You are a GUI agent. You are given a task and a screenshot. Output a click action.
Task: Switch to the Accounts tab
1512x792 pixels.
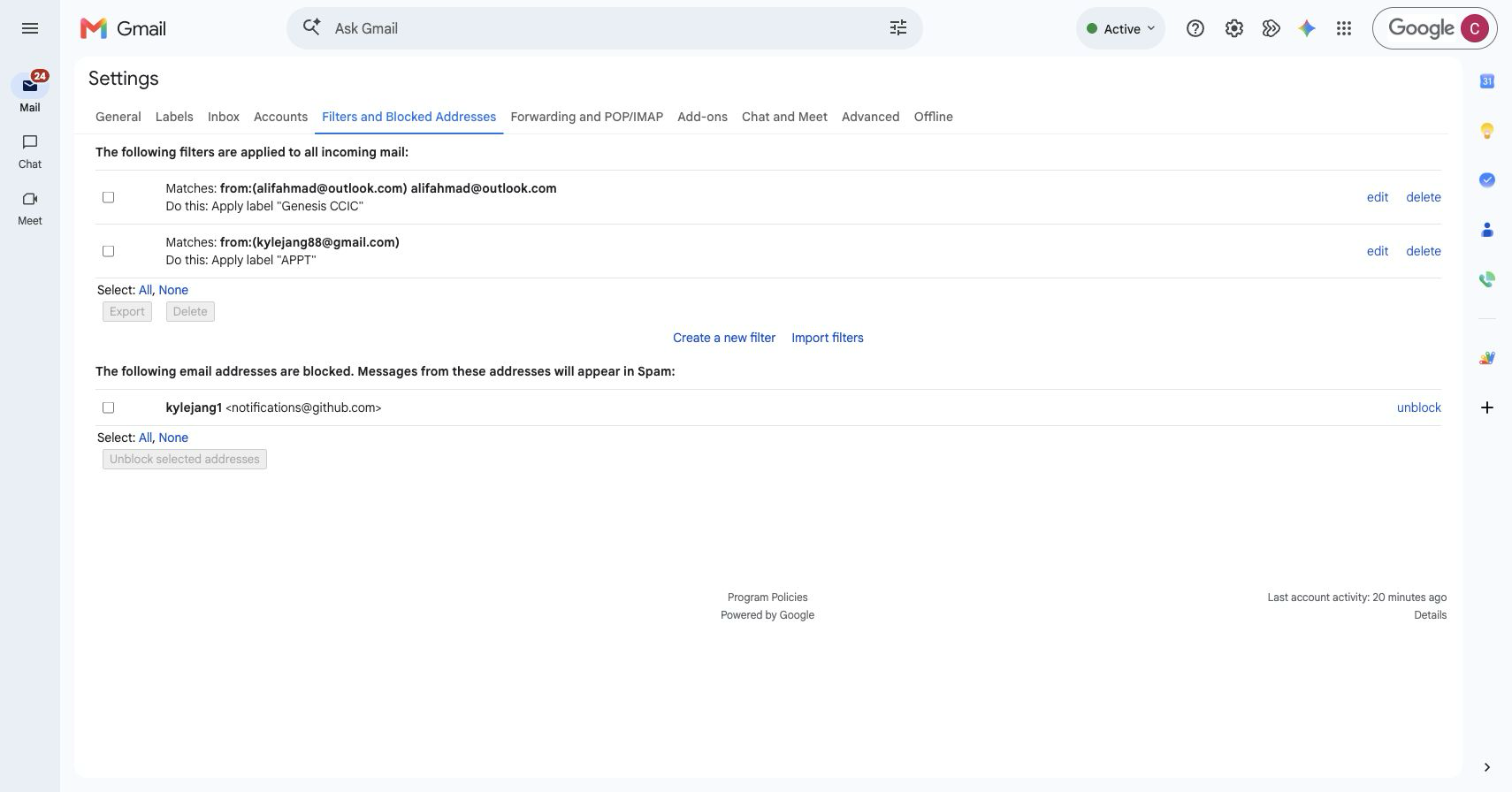point(280,117)
